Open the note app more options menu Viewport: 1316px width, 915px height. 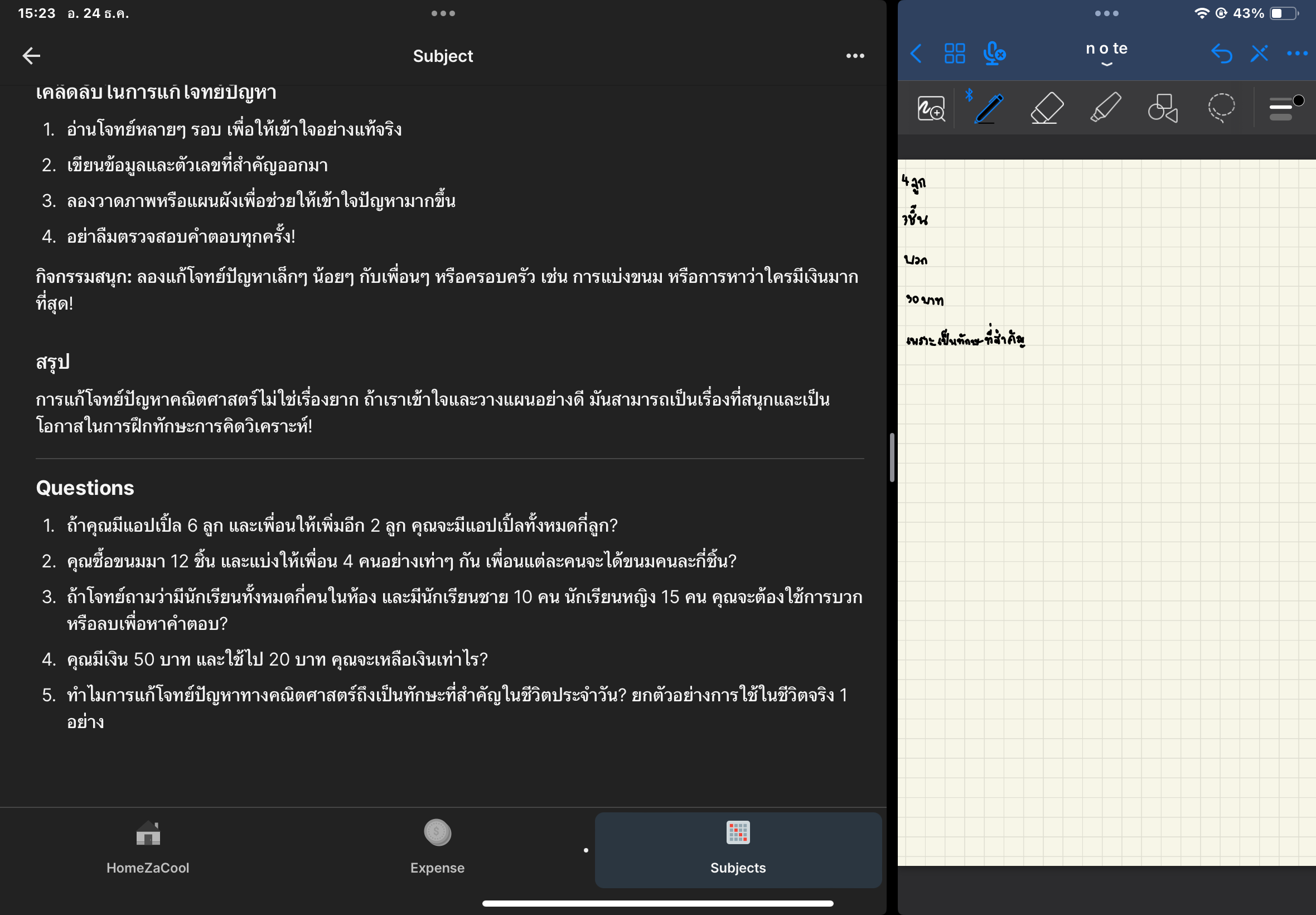click(1296, 54)
